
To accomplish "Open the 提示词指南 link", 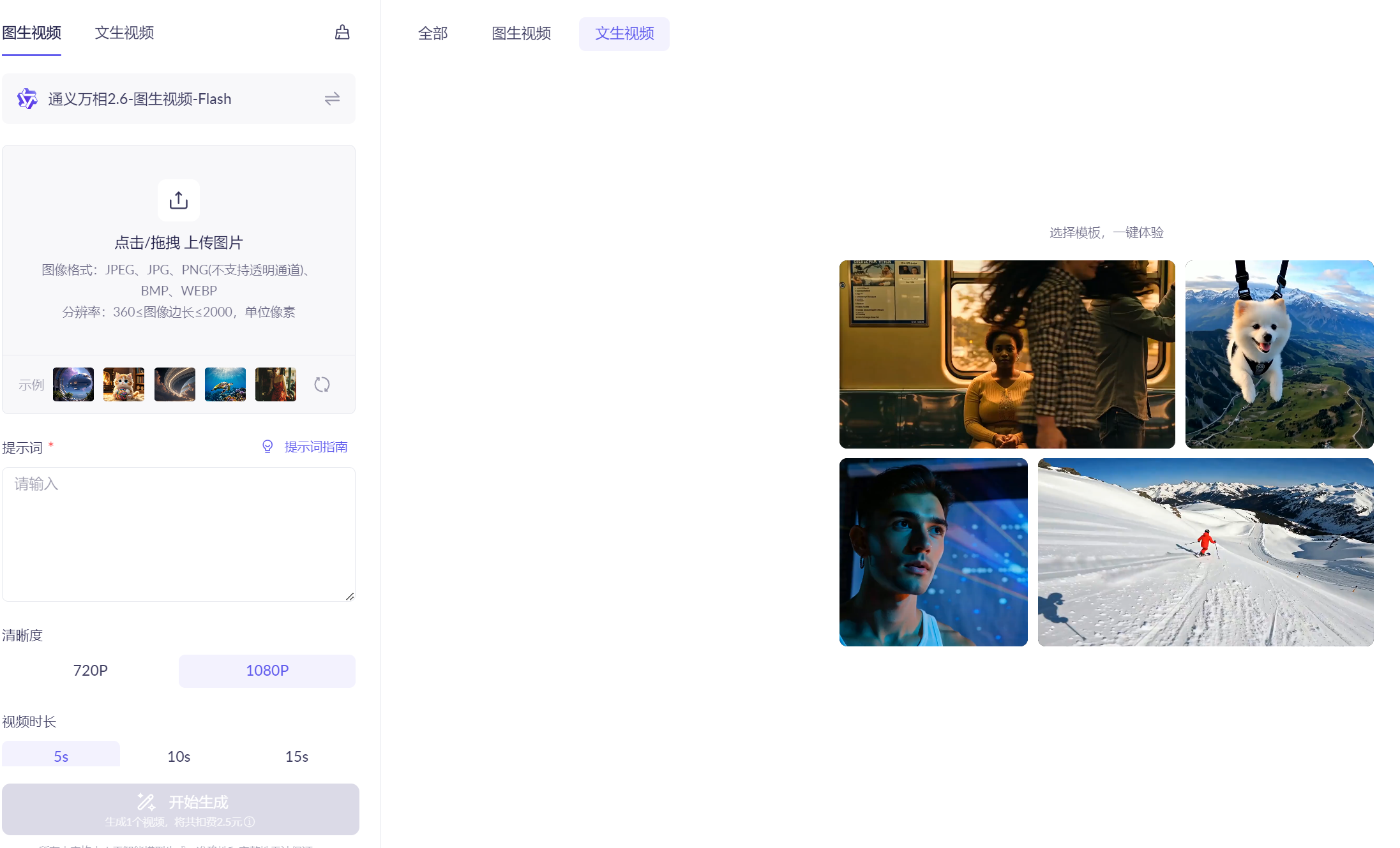I will click(x=315, y=447).
